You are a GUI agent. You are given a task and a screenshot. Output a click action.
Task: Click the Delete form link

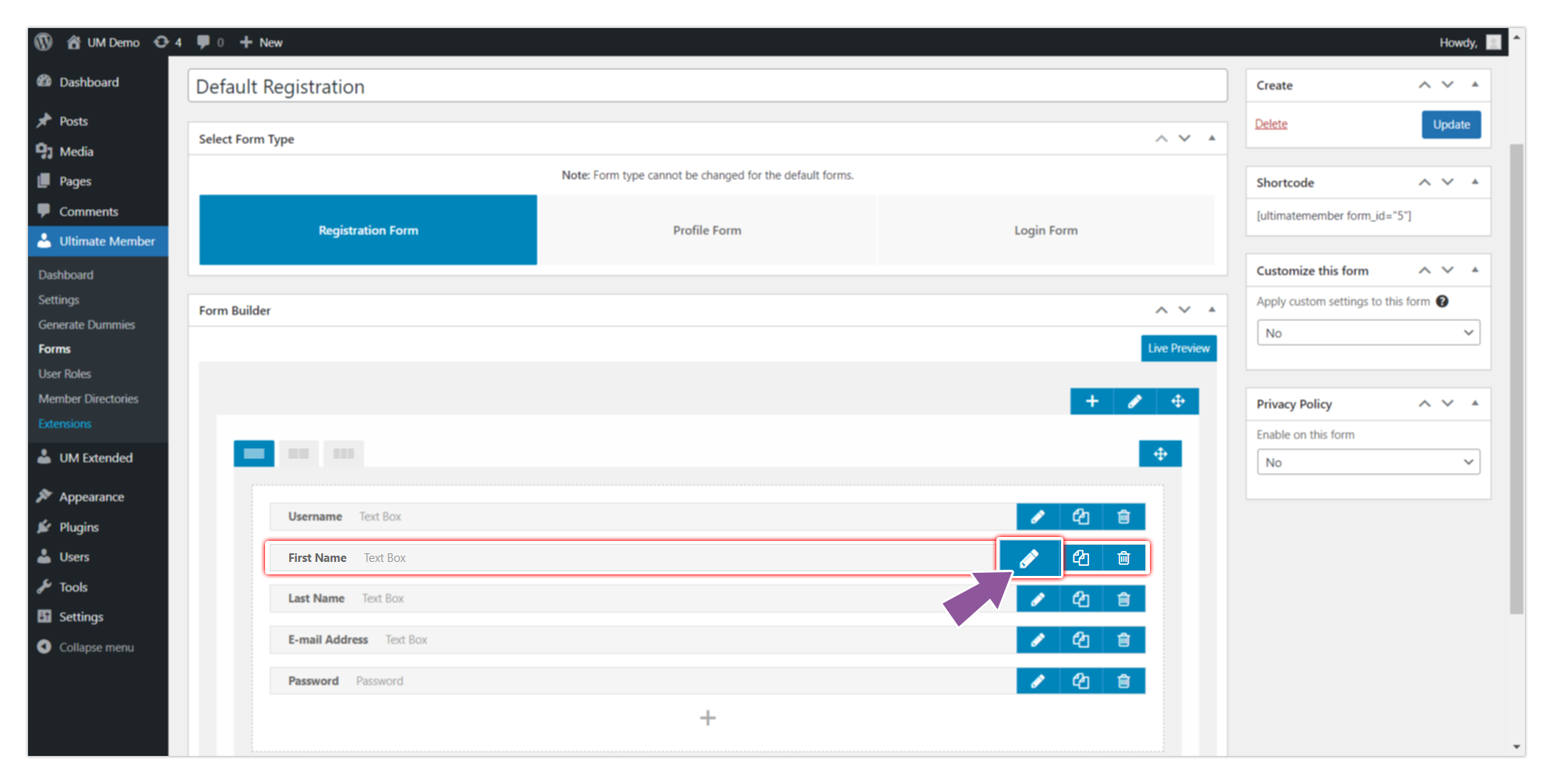[1271, 124]
